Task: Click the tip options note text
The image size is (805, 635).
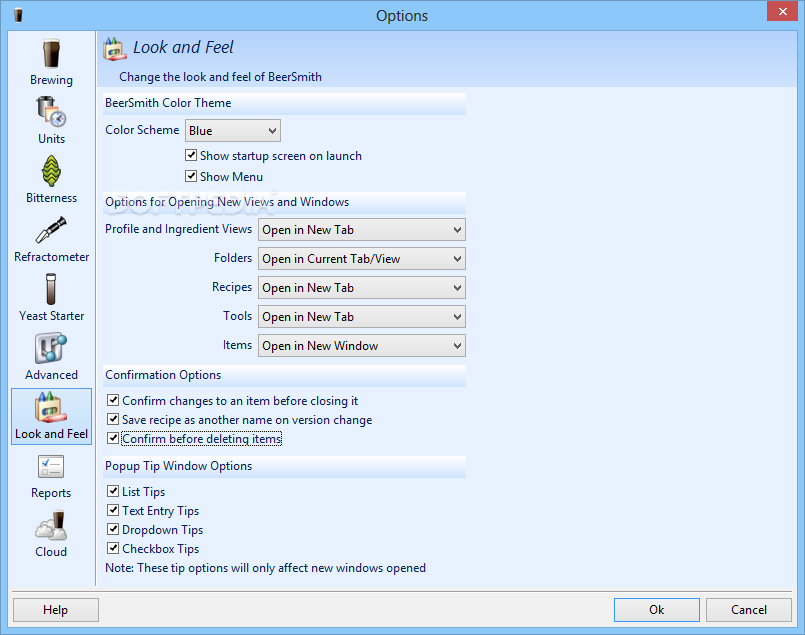Action: click(265, 568)
